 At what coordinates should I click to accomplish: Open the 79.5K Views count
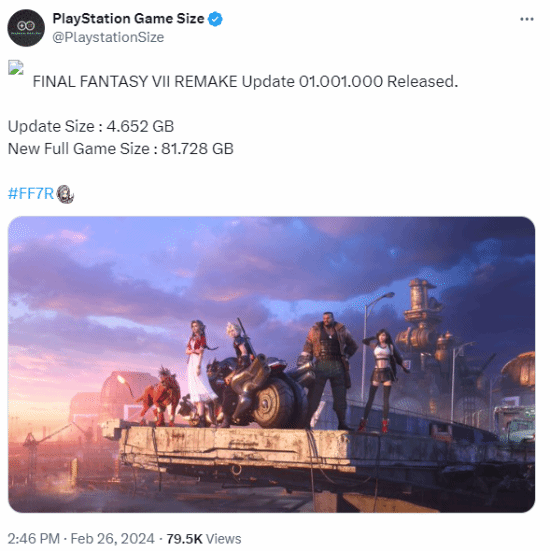click(x=204, y=539)
